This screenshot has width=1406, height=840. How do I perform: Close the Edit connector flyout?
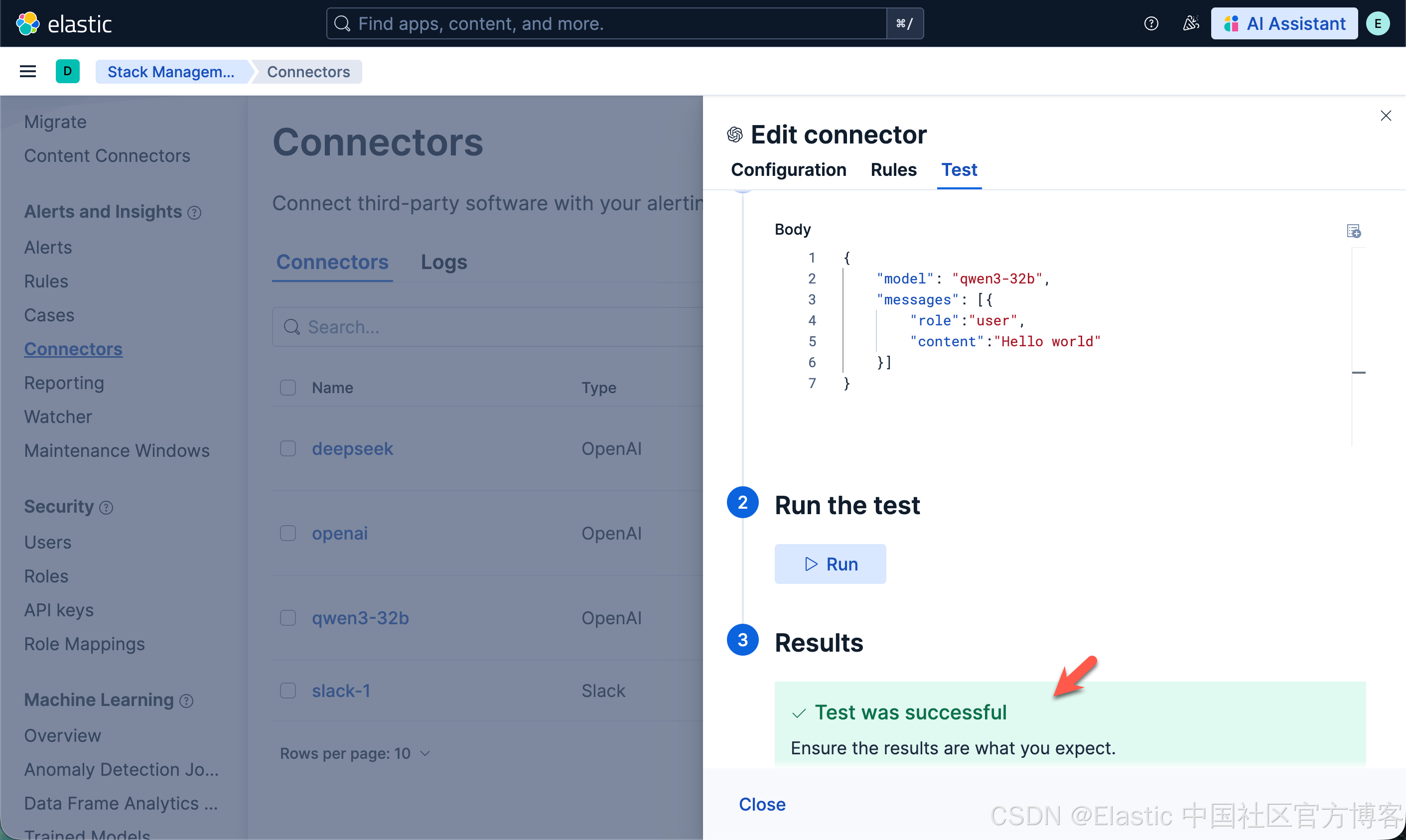pos(1386,116)
